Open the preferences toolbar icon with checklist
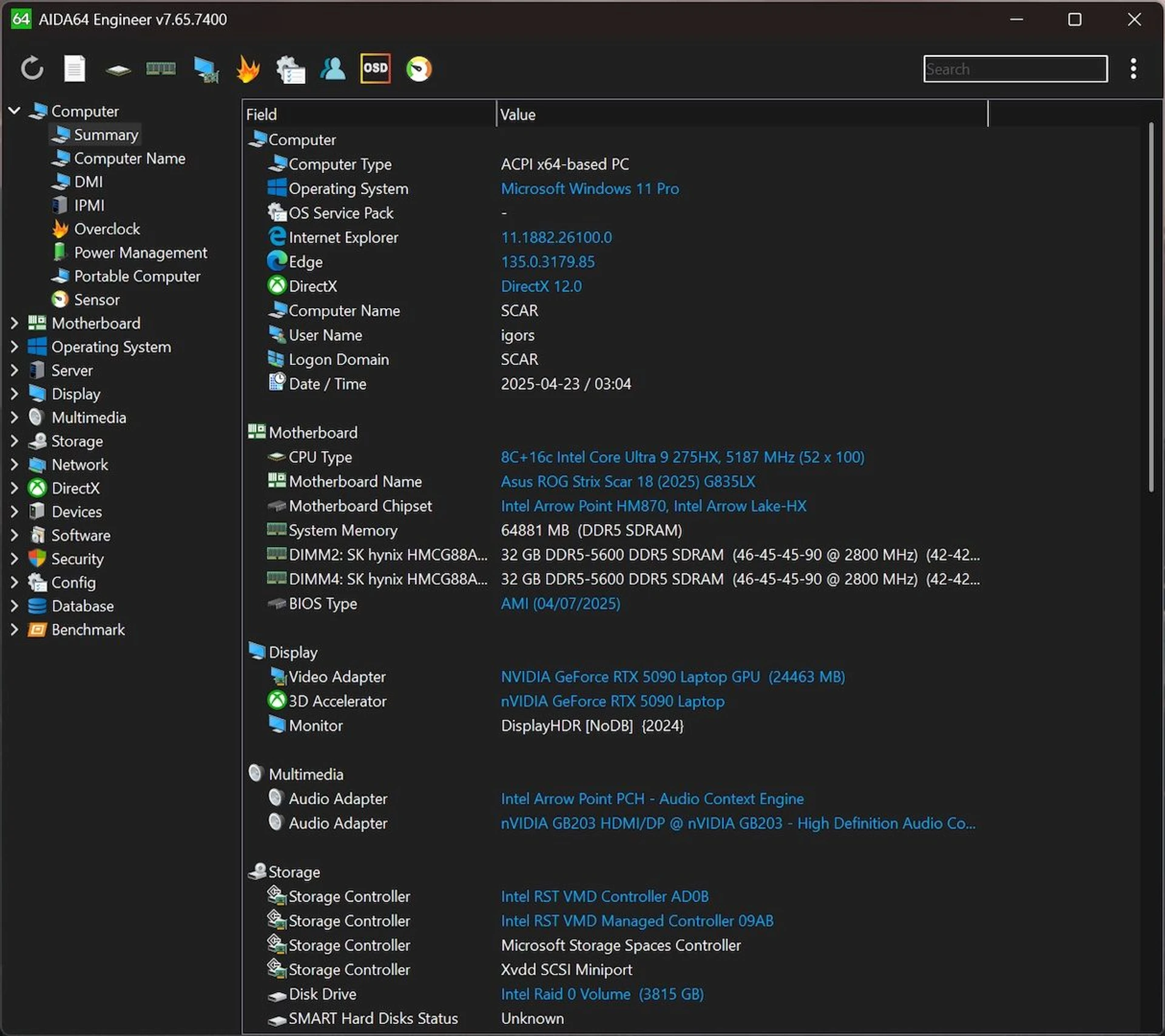This screenshot has width=1165, height=1036. pyautogui.click(x=291, y=69)
